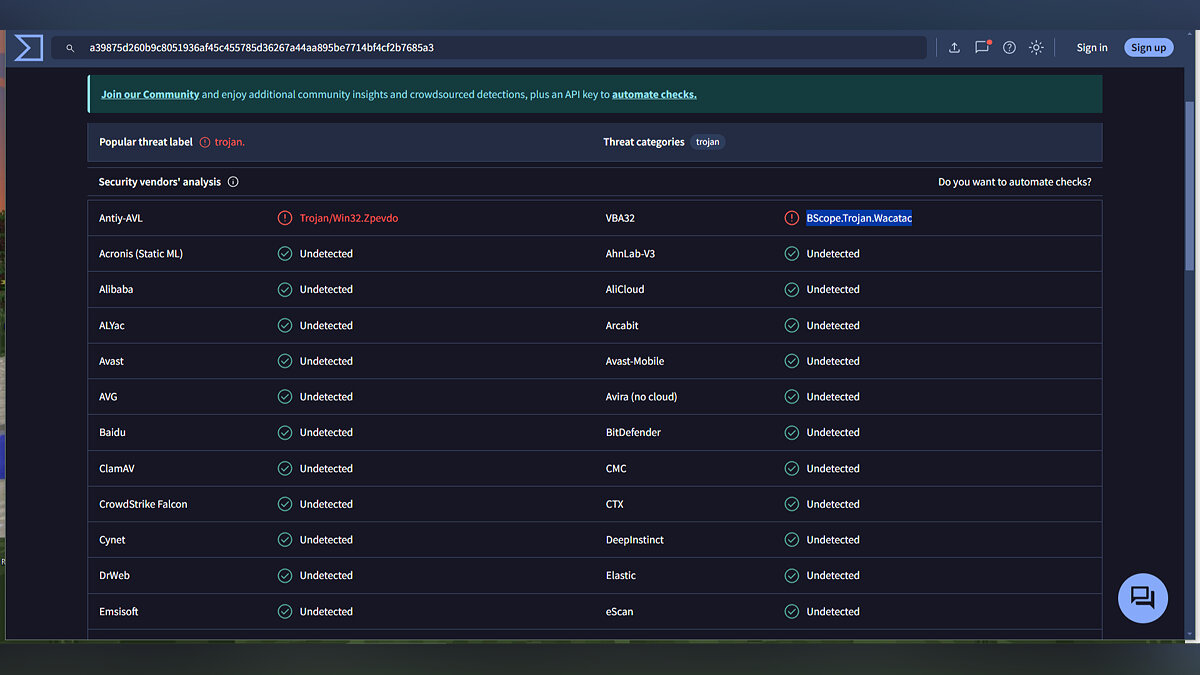The image size is (1200, 675).
Task: Open the help question mark icon
Action: point(1009,48)
